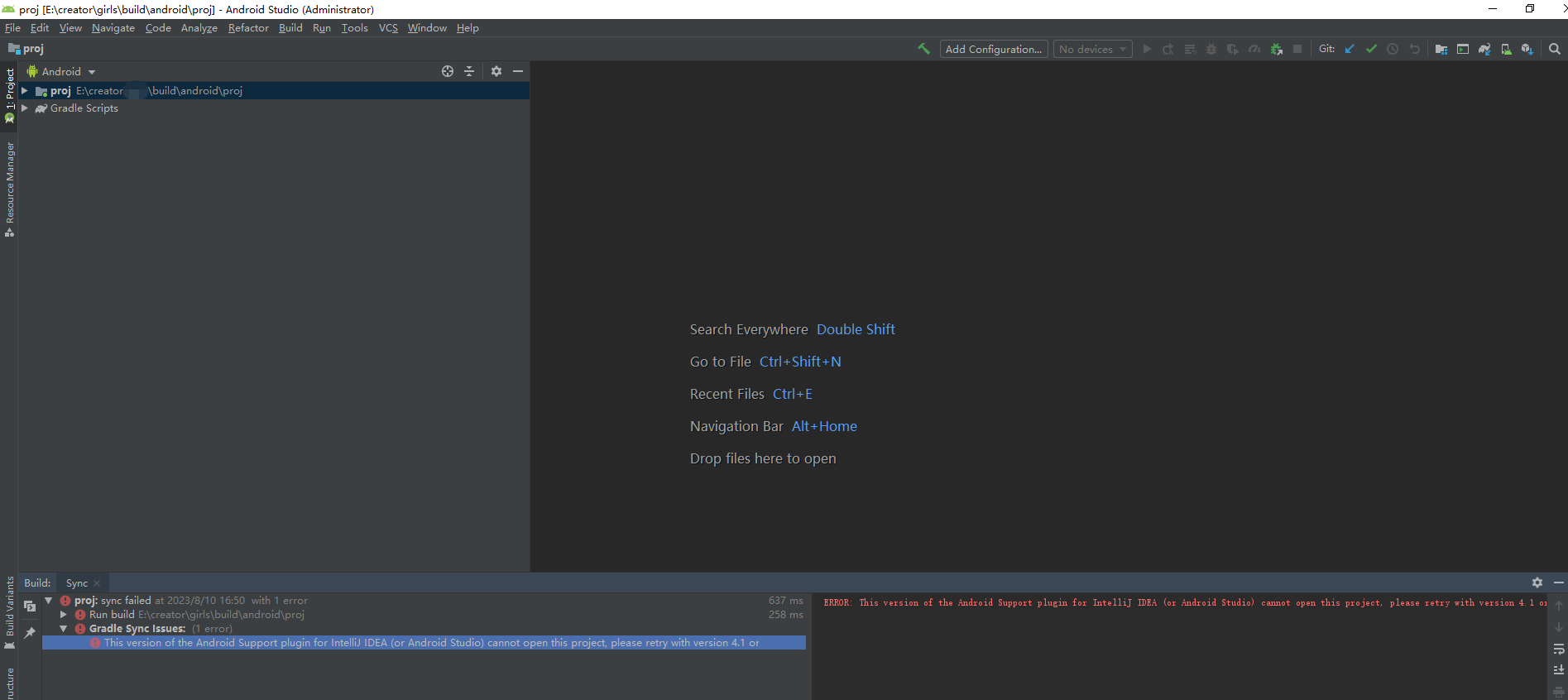The image size is (1568, 700).
Task: Open the Analyze menu
Action: (199, 28)
